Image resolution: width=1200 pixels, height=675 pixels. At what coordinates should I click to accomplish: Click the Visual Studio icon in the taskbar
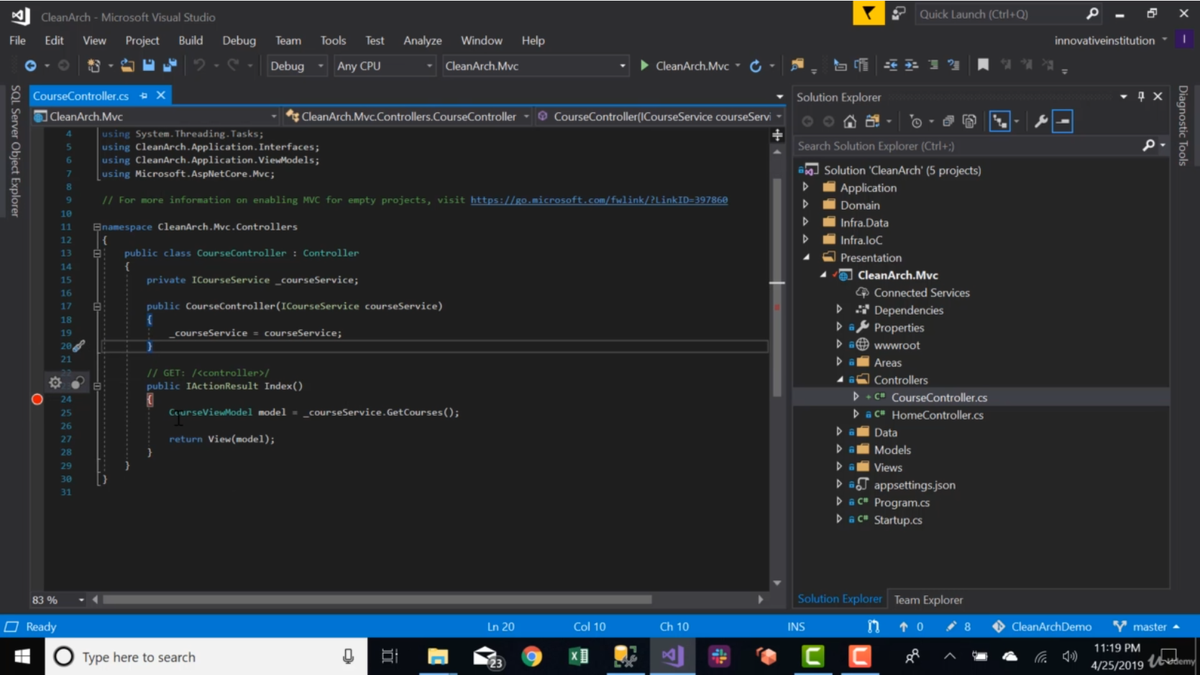(x=672, y=657)
